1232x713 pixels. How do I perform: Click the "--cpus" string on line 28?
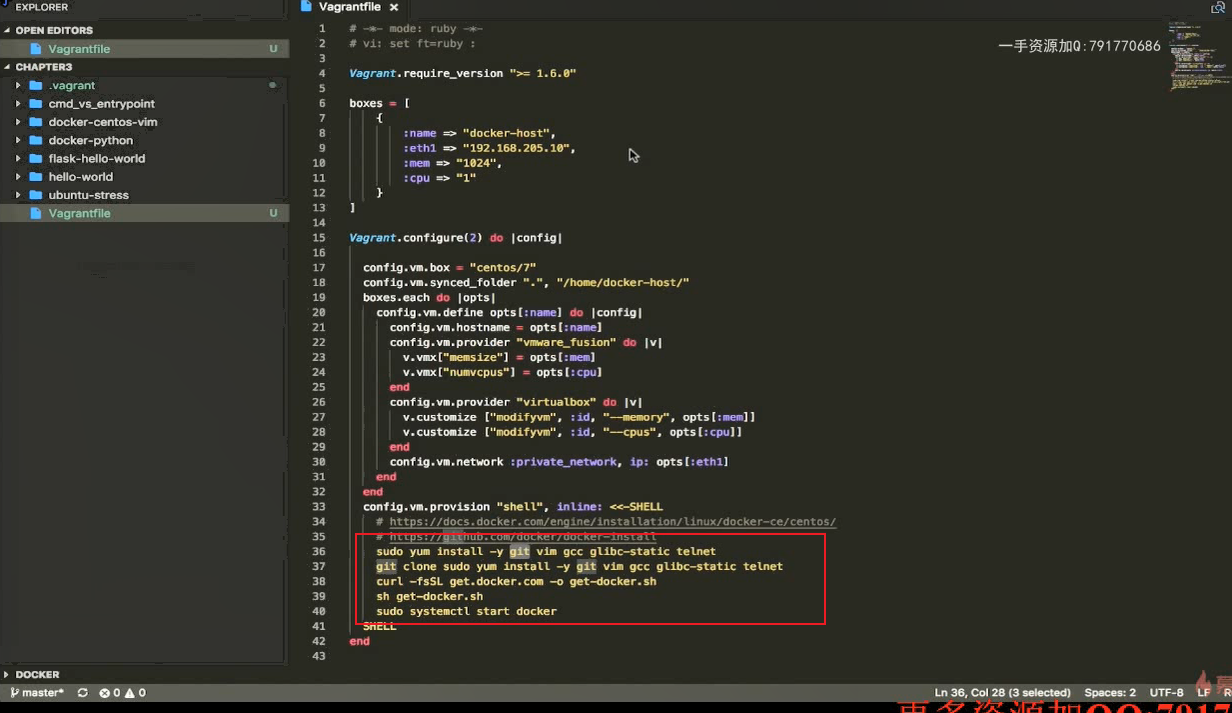coord(629,432)
